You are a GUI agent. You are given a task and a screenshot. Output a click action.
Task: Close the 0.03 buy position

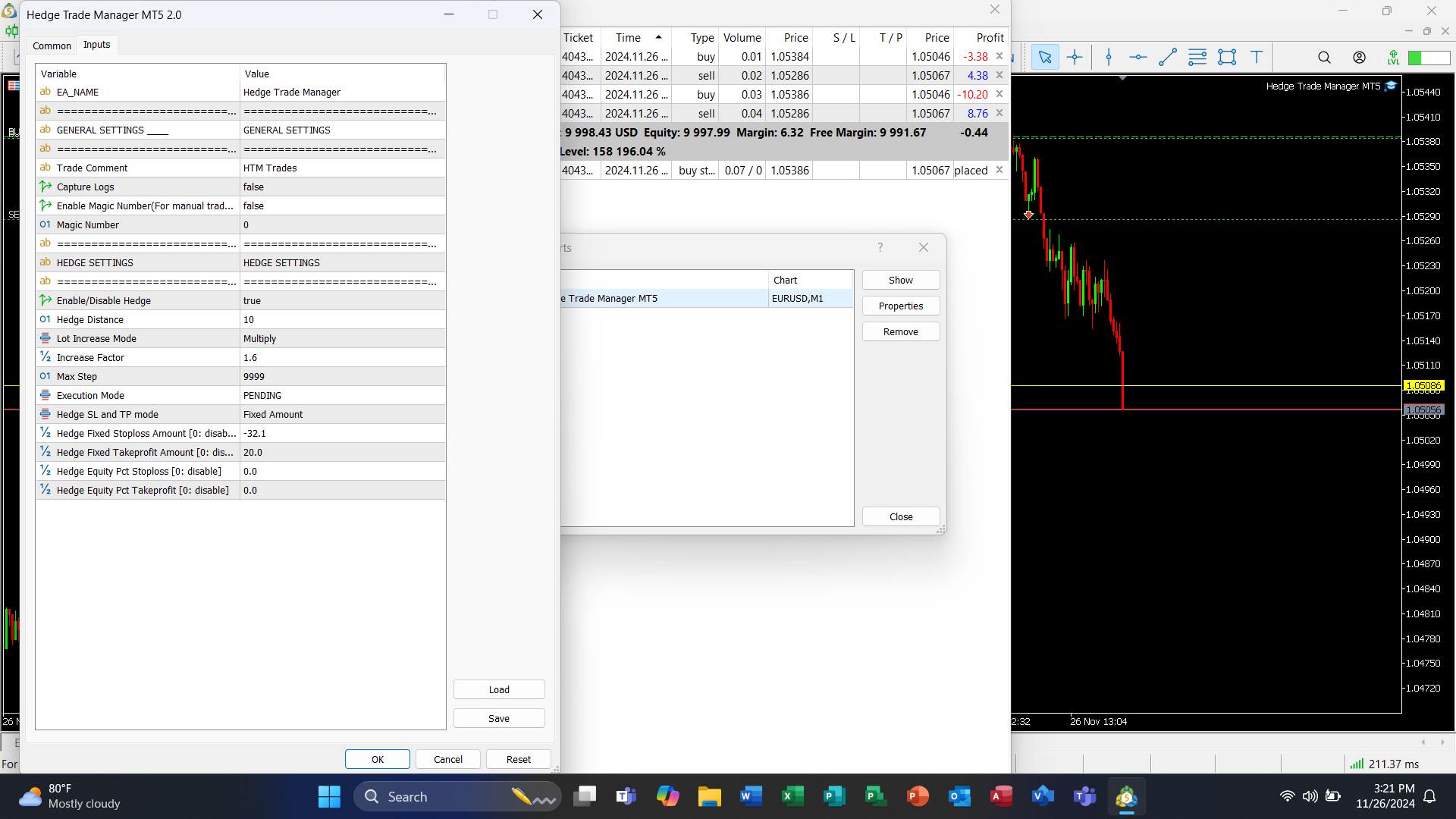999,94
